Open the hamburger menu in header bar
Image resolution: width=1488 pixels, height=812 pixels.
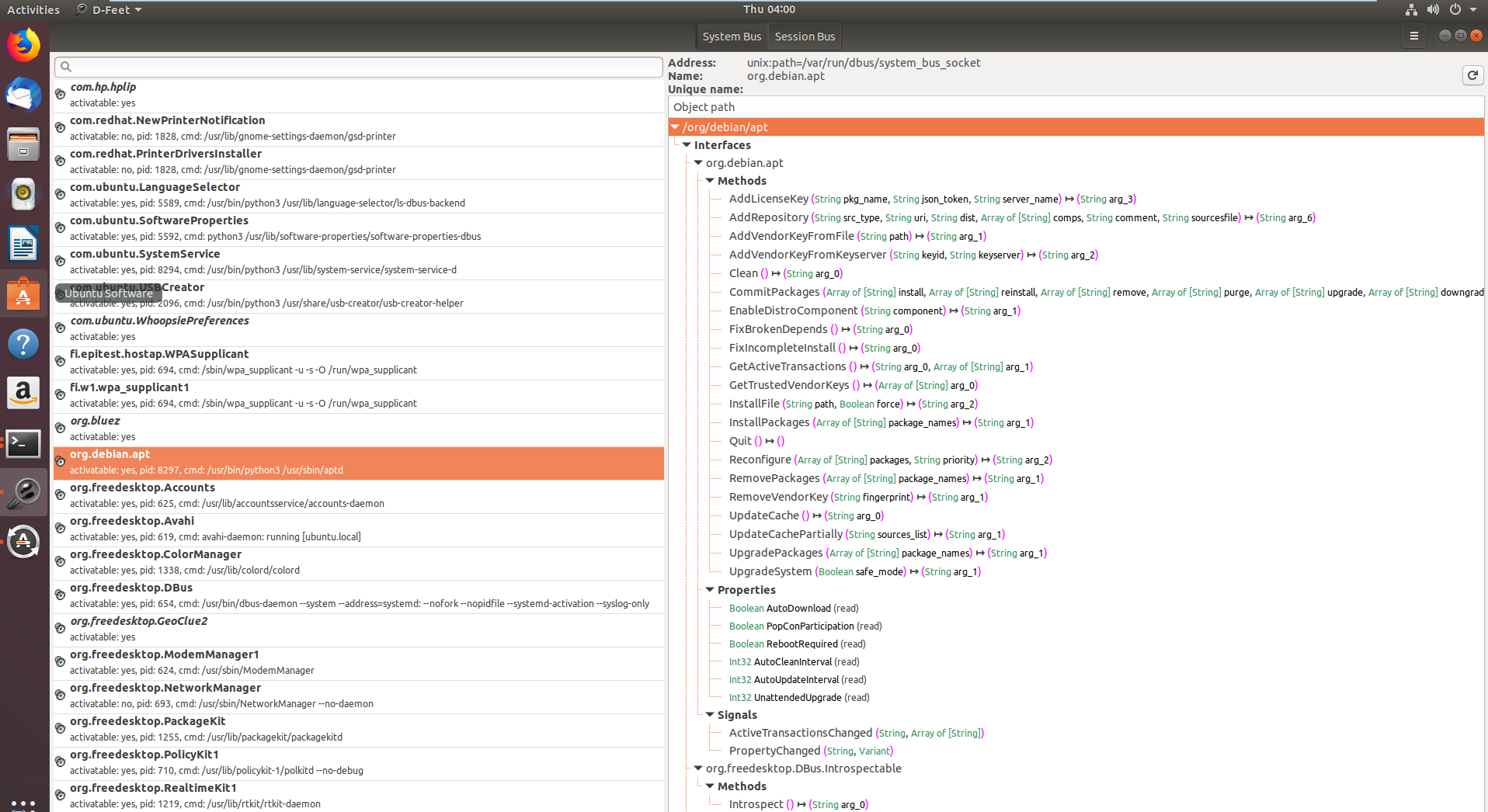[x=1413, y=36]
